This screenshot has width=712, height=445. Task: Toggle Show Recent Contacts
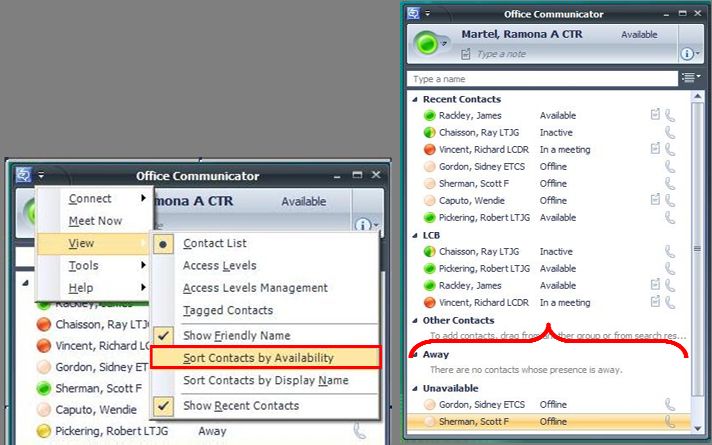(266, 406)
